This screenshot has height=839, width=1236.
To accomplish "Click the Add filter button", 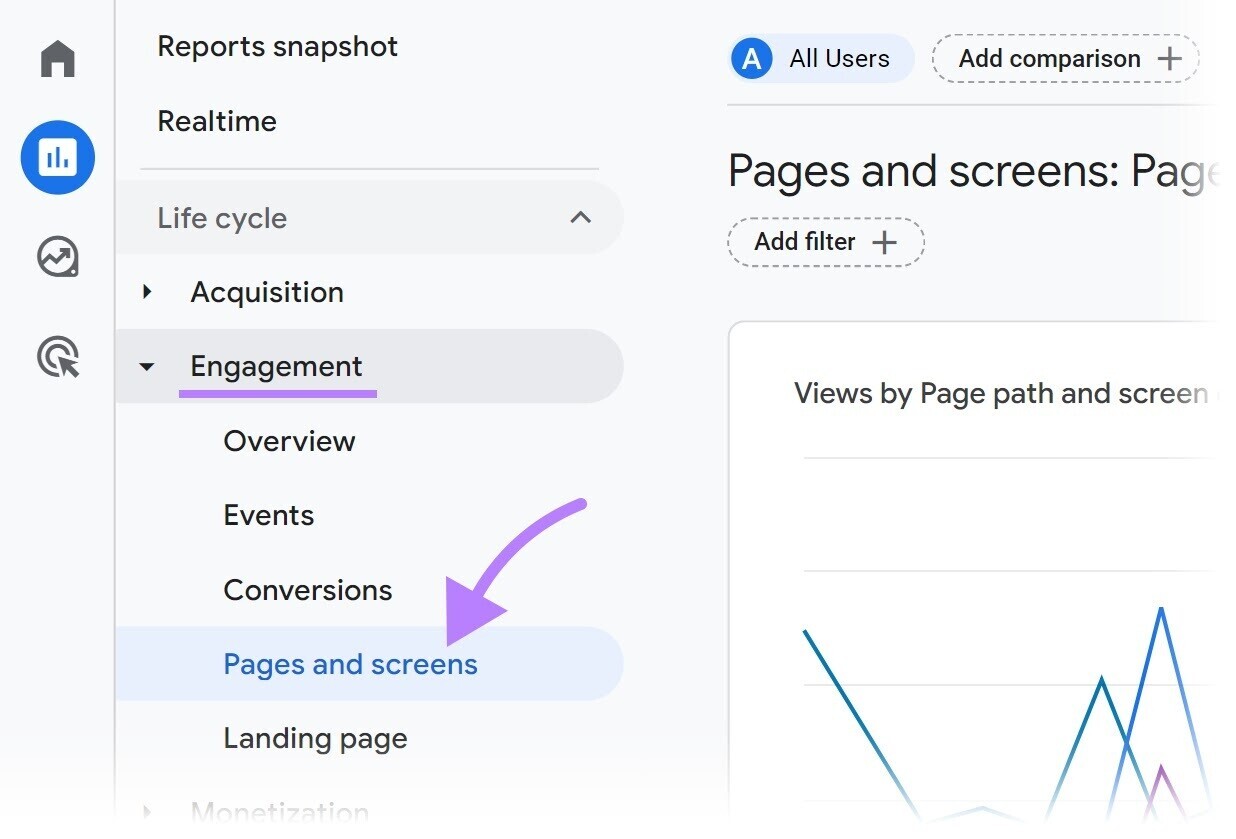I will click(x=825, y=241).
